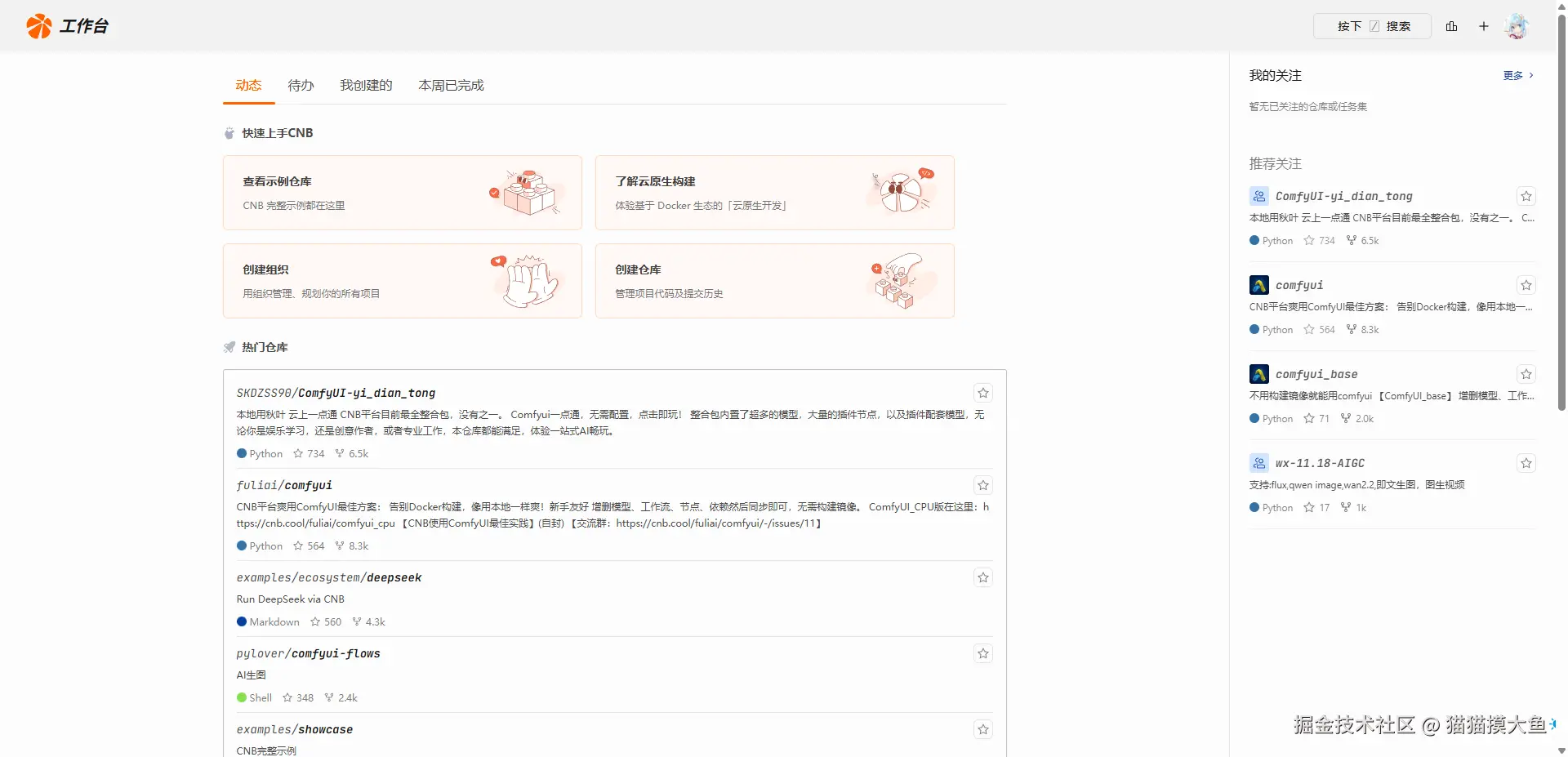The image size is (1568, 757).
Task: Click the wx-11.18-AIGC group avatar icon
Action: coord(1259,463)
